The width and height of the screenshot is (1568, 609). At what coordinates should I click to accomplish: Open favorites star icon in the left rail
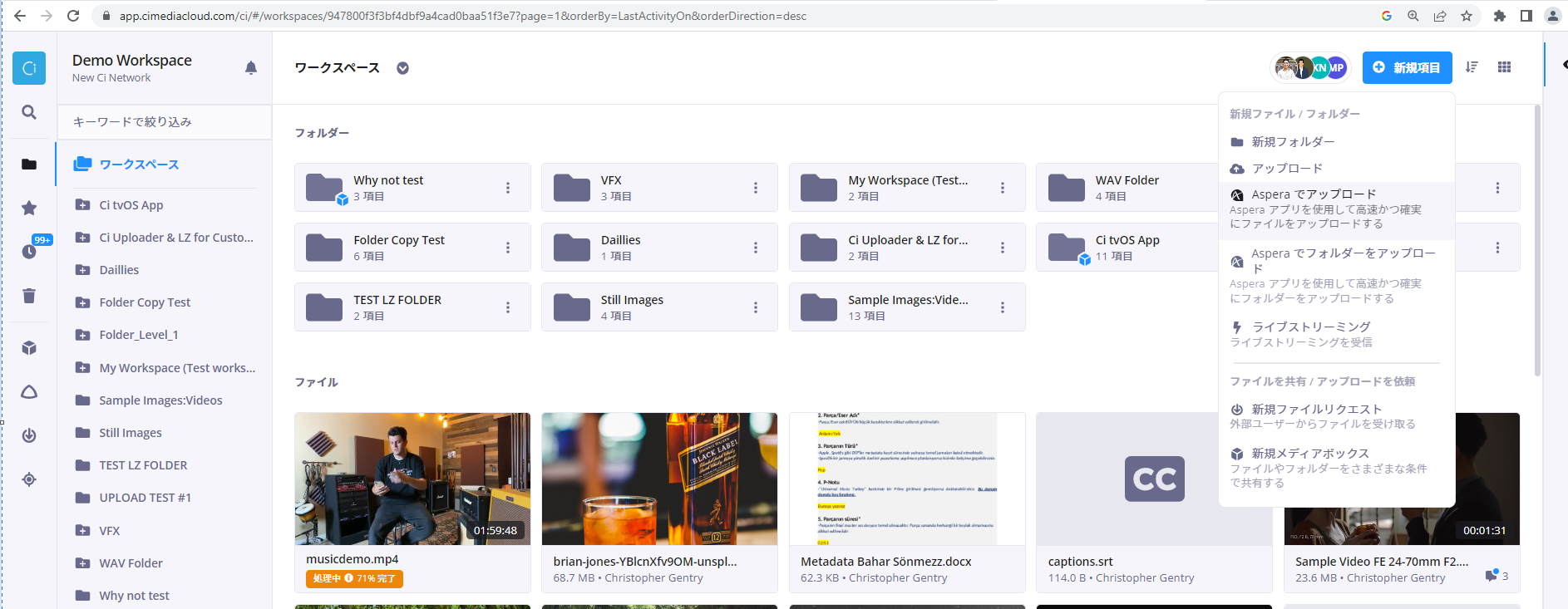29,208
